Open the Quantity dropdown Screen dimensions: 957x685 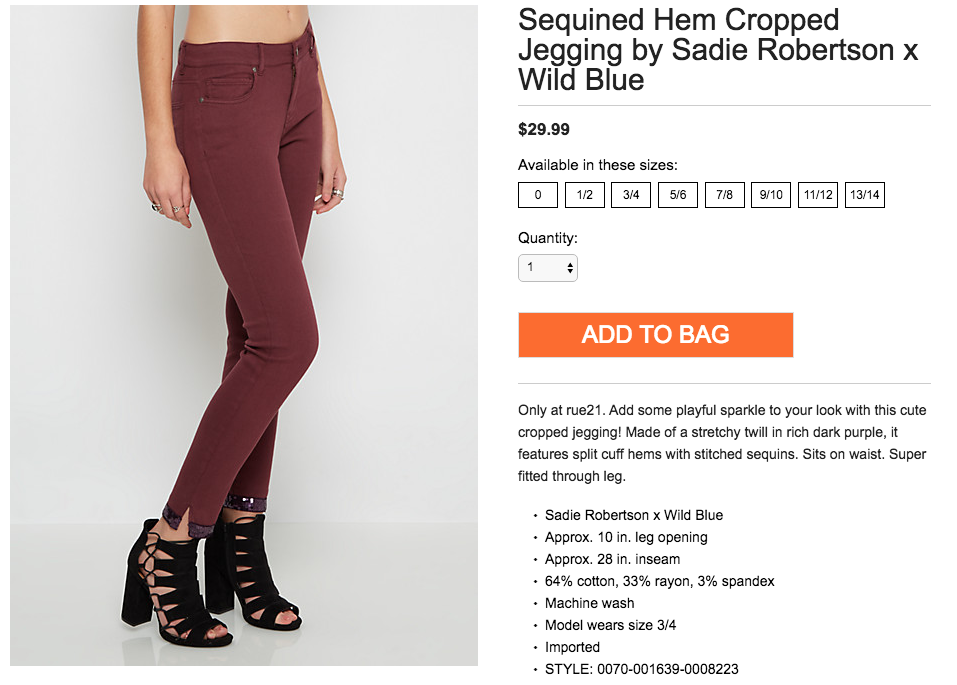click(x=548, y=268)
